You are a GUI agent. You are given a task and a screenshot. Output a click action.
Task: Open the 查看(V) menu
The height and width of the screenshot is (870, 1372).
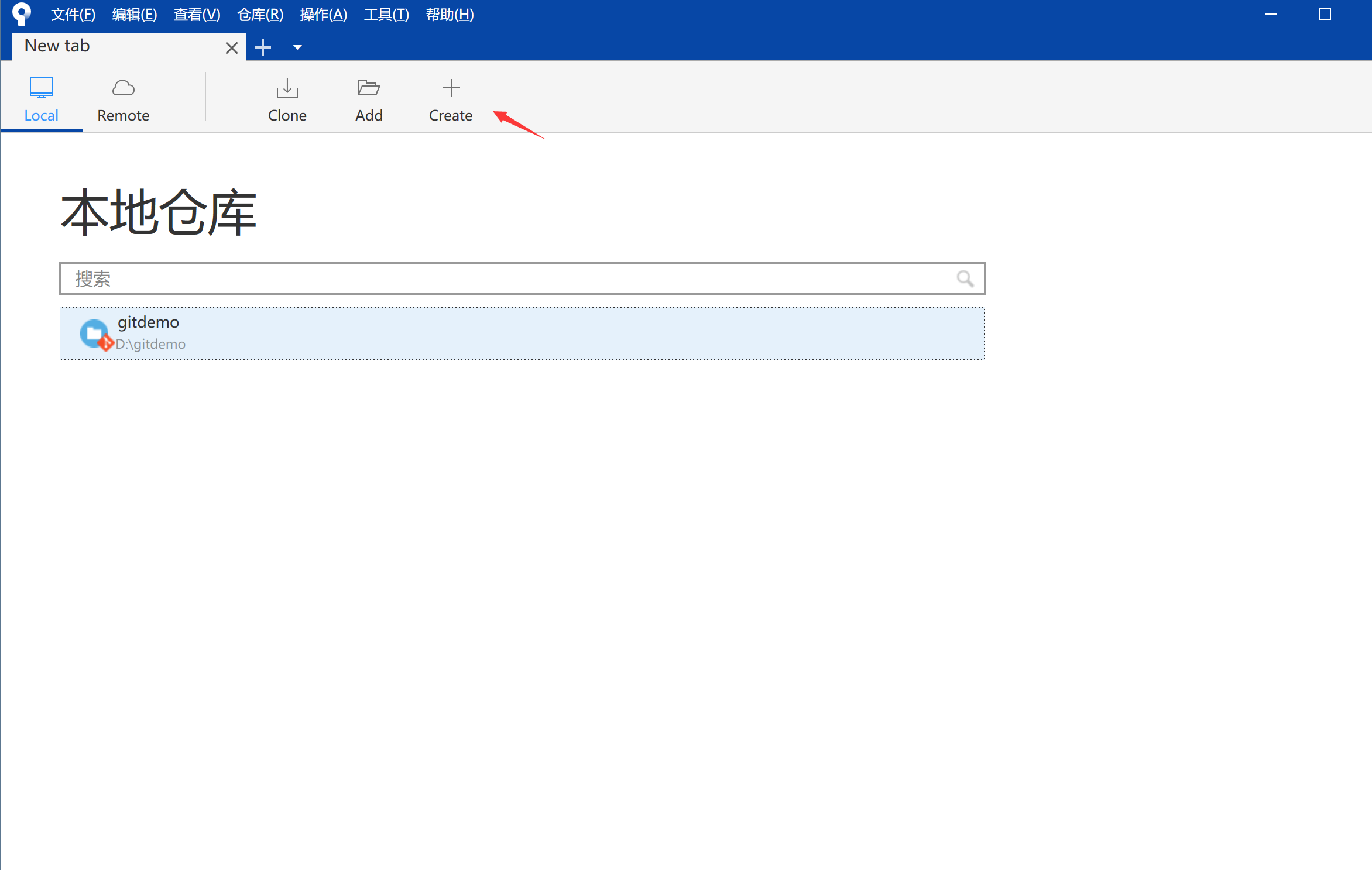click(x=197, y=15)
